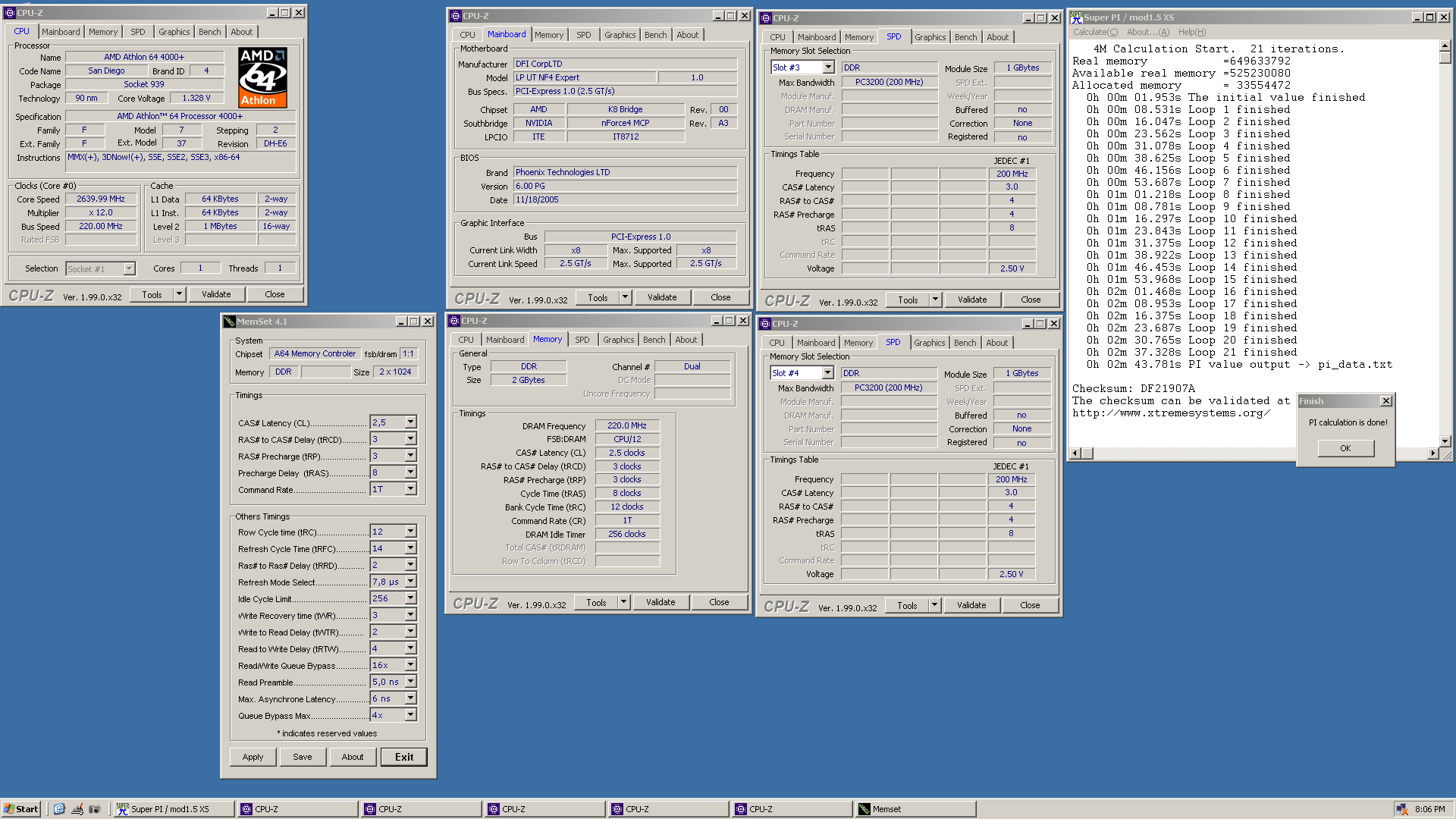Open Row Cycle time (tRC) dropdown
This screenshot has height=819, width=1456.
[x=410, y=532]
